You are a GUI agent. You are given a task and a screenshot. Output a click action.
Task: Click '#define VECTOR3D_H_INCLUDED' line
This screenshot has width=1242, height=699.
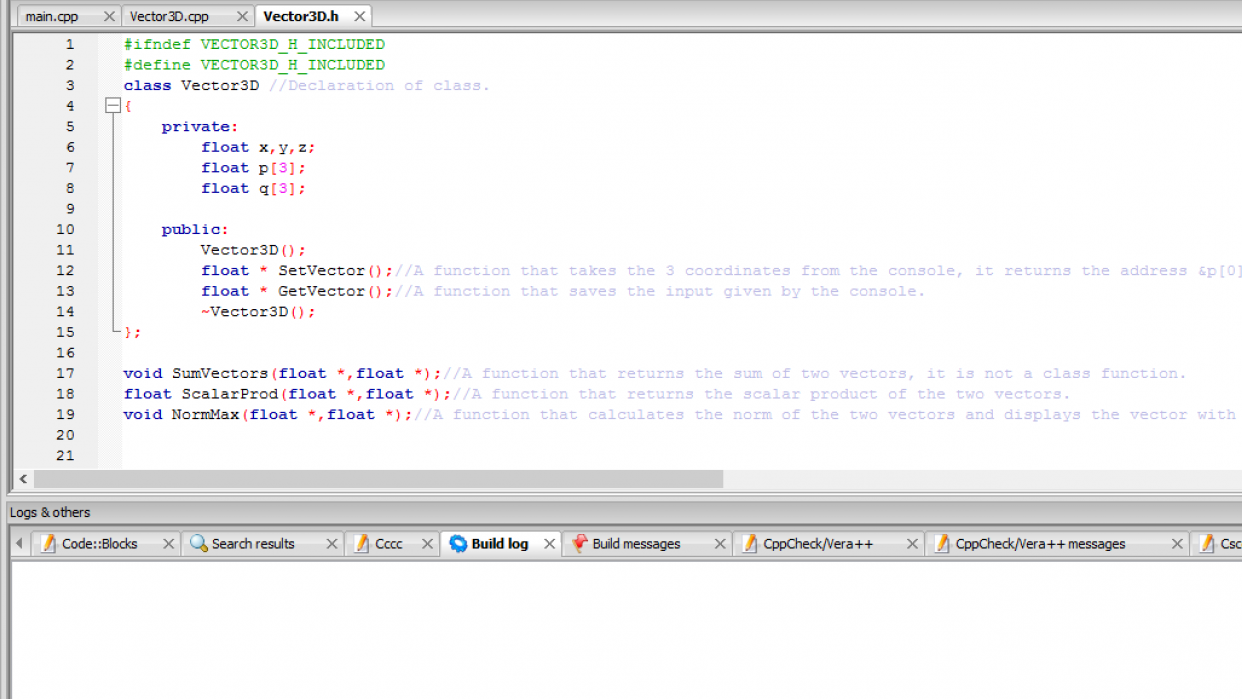[254, 65]
